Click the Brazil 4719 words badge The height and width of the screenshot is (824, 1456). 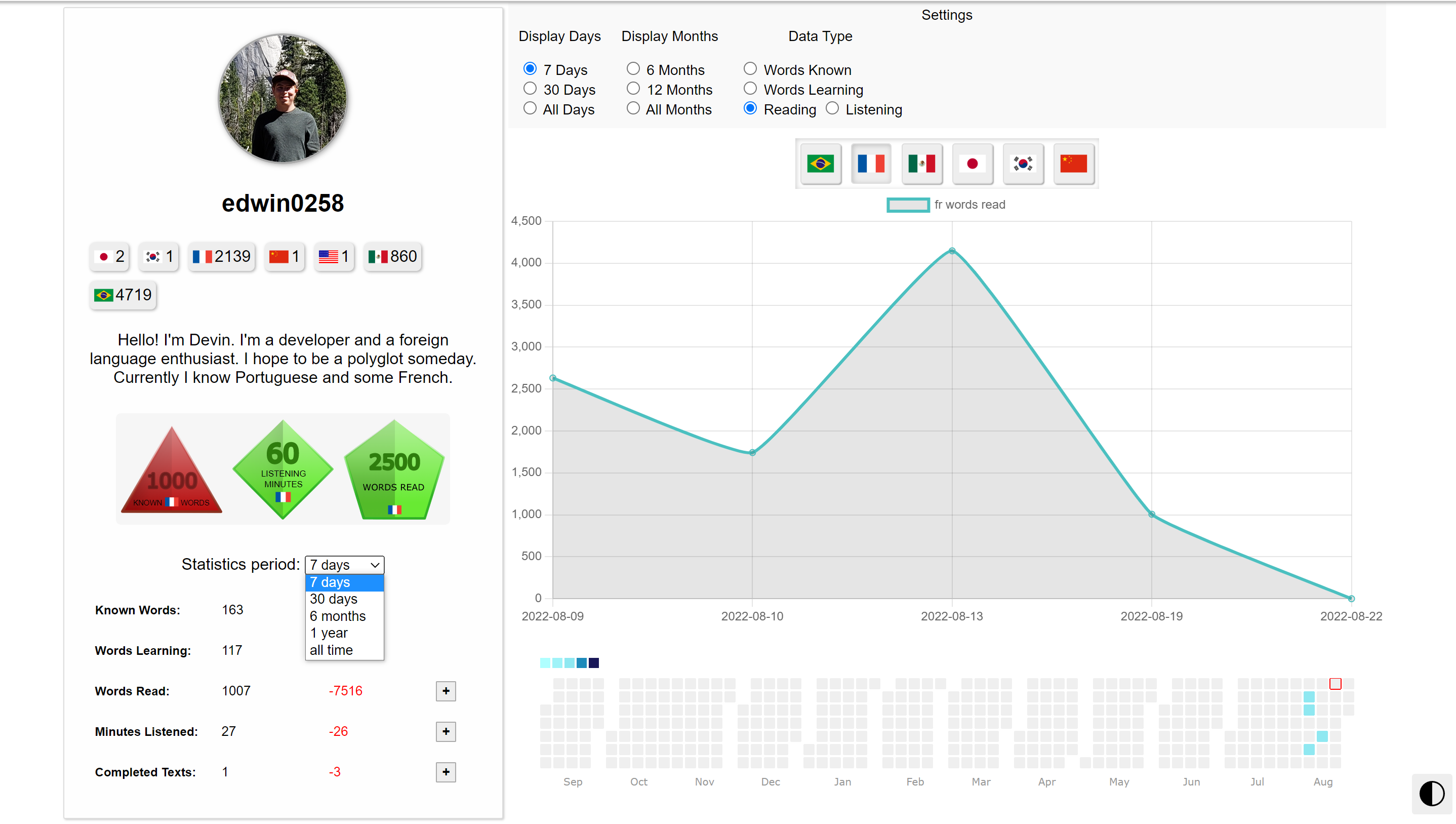click(123, 295)
